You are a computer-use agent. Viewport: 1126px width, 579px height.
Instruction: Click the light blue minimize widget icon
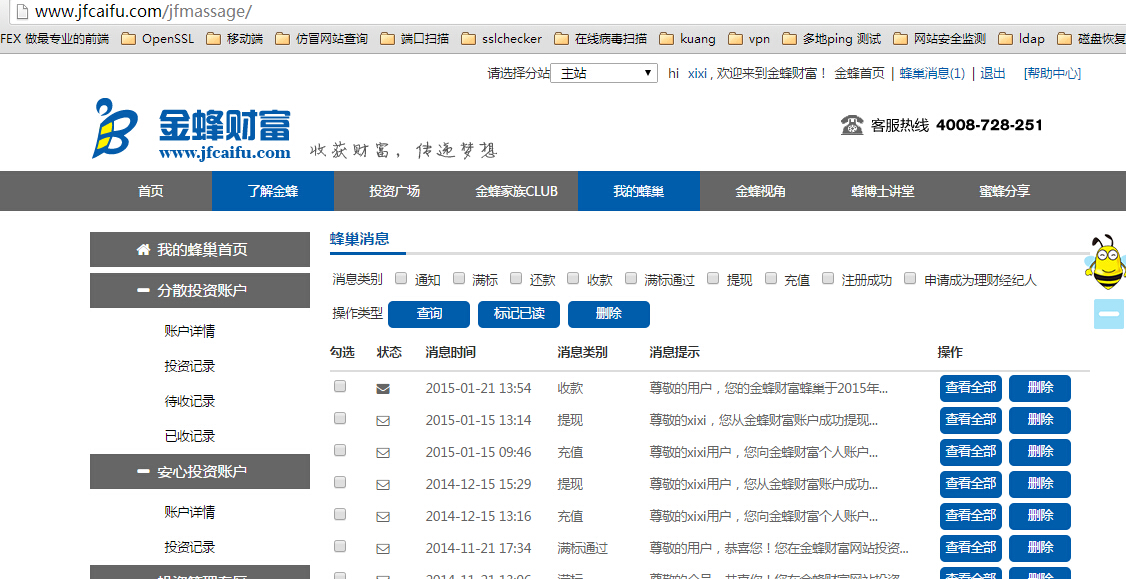[x=1109, y=314]
